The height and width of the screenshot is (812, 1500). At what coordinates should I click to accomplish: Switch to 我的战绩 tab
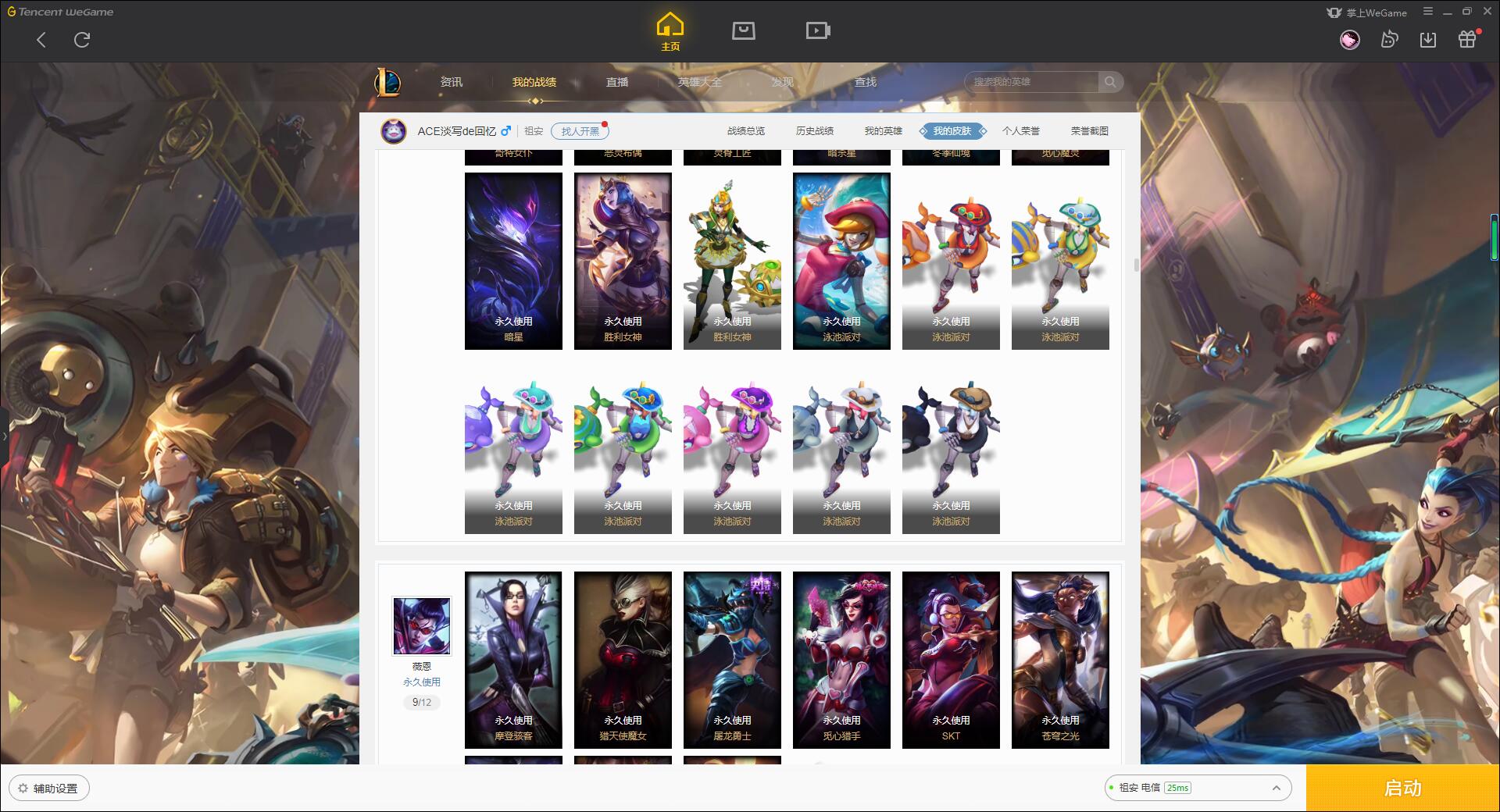pyautogui.click(x=534, y=82)
